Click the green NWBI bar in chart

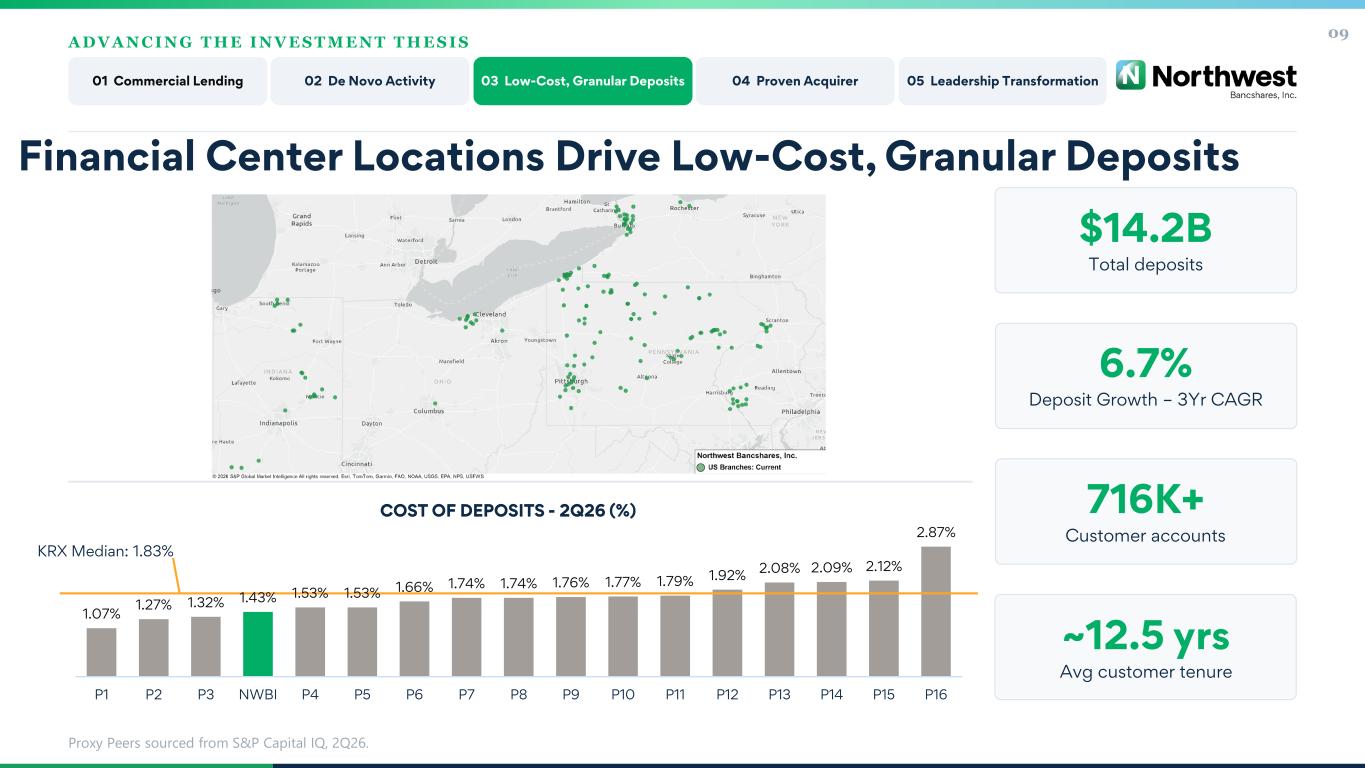pyautogui.click(x=258, y=644)
